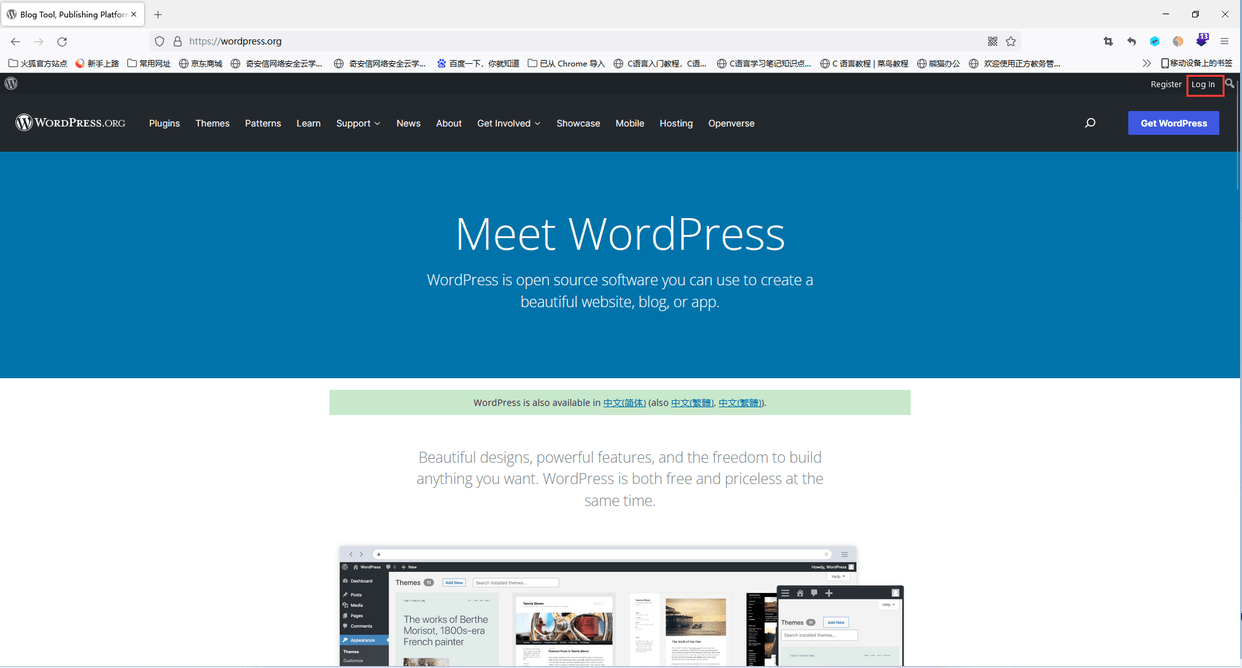Screen dimensions: 1242x668
Task: Click the undo arrow icon in the browser toolbar
Action: 1131,42
